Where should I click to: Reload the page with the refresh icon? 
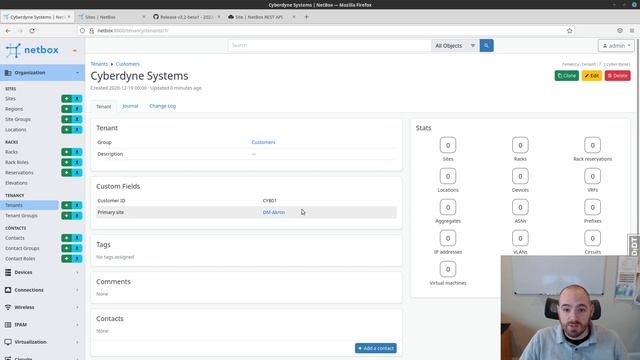coord(32,31)
